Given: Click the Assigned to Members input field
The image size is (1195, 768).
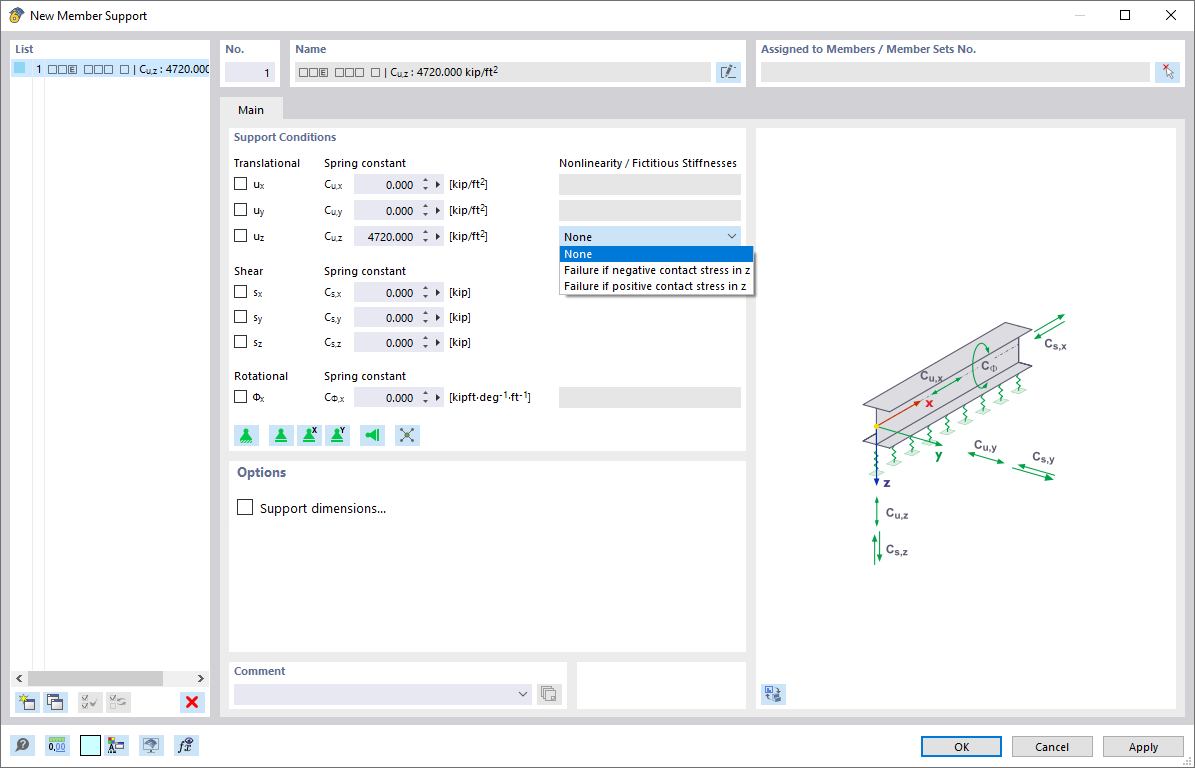Looking at the screenshot, I should 955,72.
